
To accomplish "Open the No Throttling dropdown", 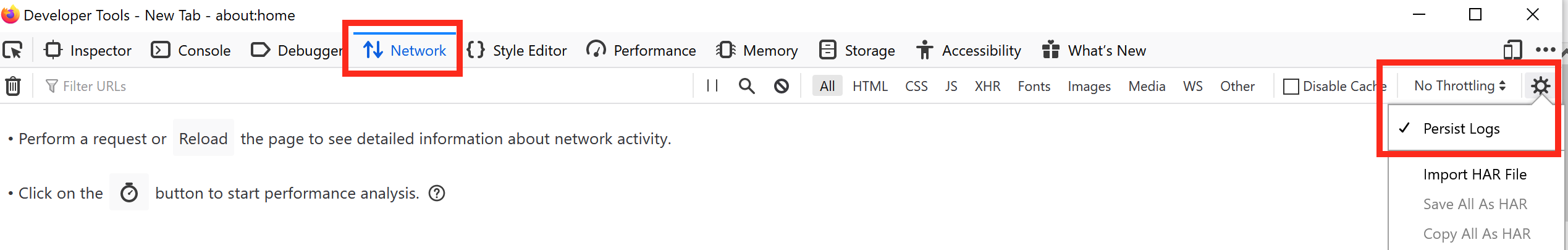I will click(1459, 86).
